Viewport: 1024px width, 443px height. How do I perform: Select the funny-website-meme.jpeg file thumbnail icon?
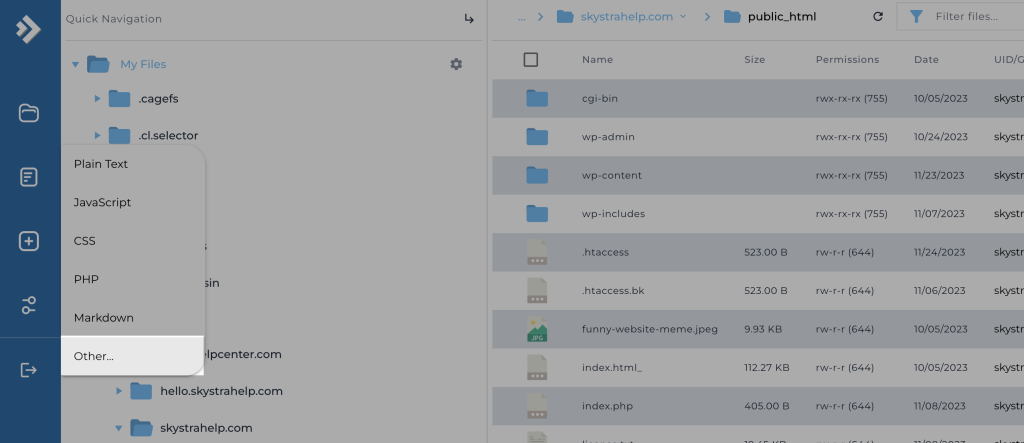coord(537,329)
